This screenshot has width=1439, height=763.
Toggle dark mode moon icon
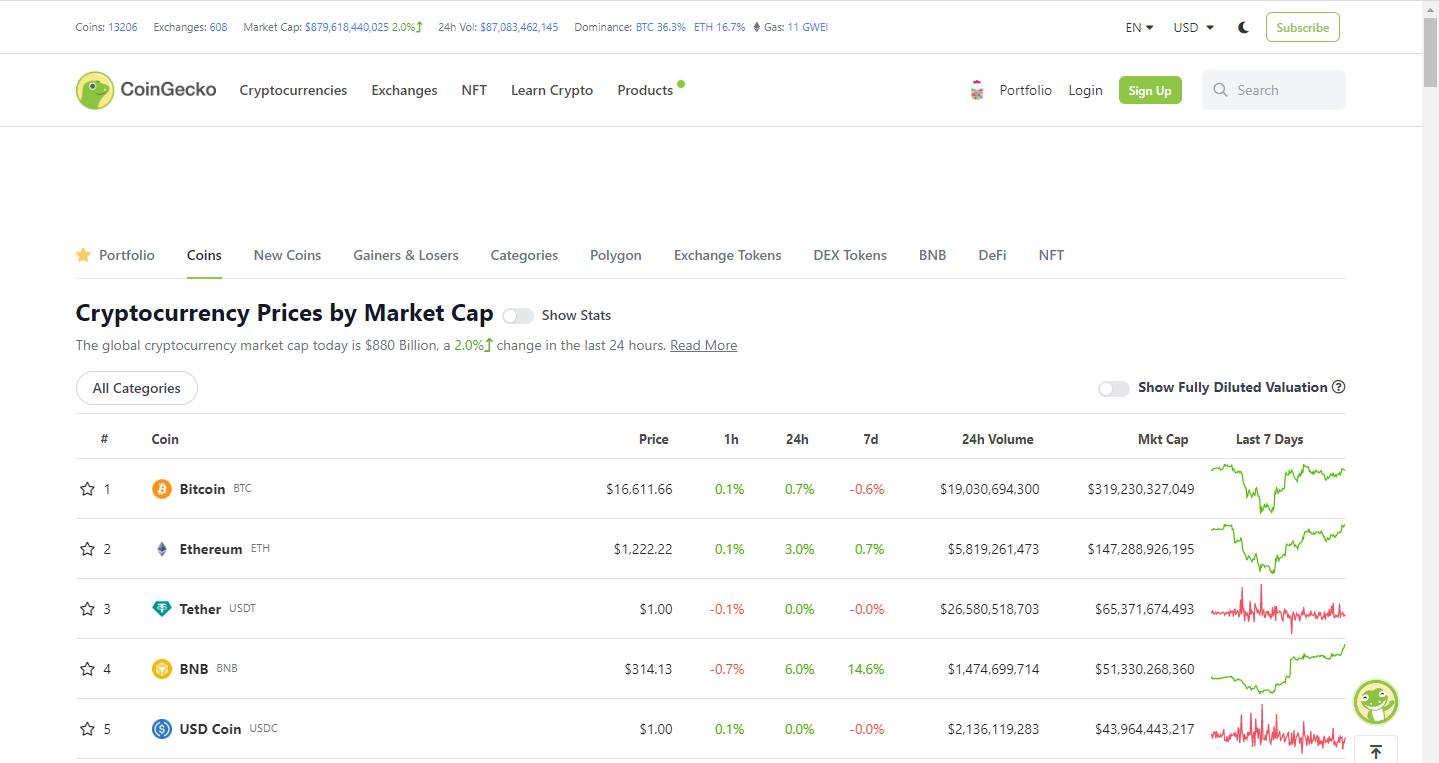pos(1243,27)
